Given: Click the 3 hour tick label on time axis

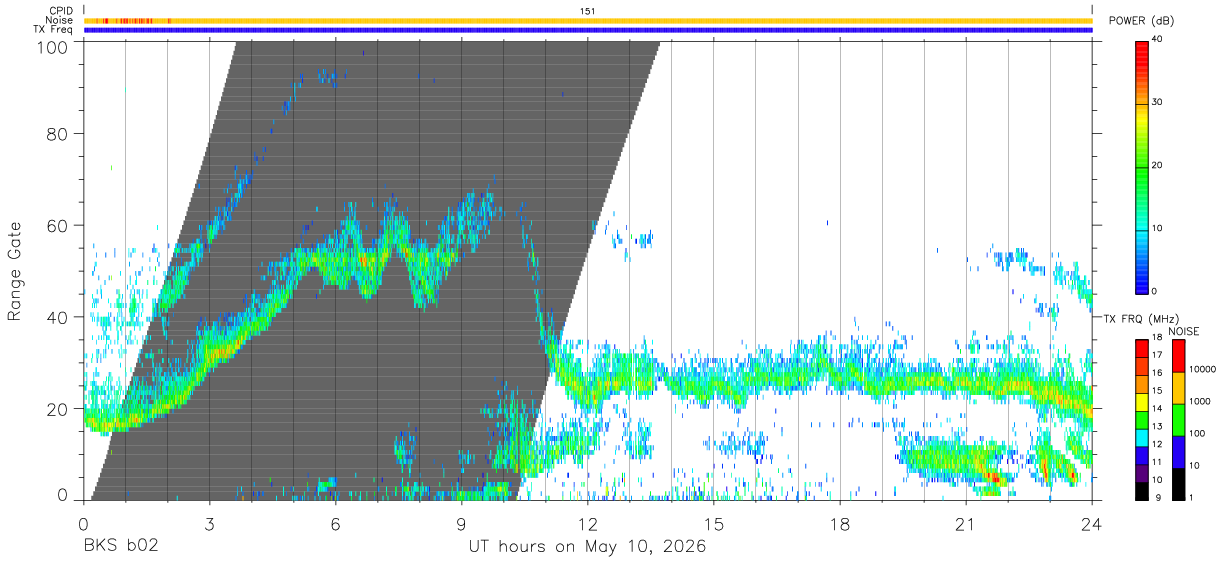Looking at the screenshot, I should [x=210, y=523].
